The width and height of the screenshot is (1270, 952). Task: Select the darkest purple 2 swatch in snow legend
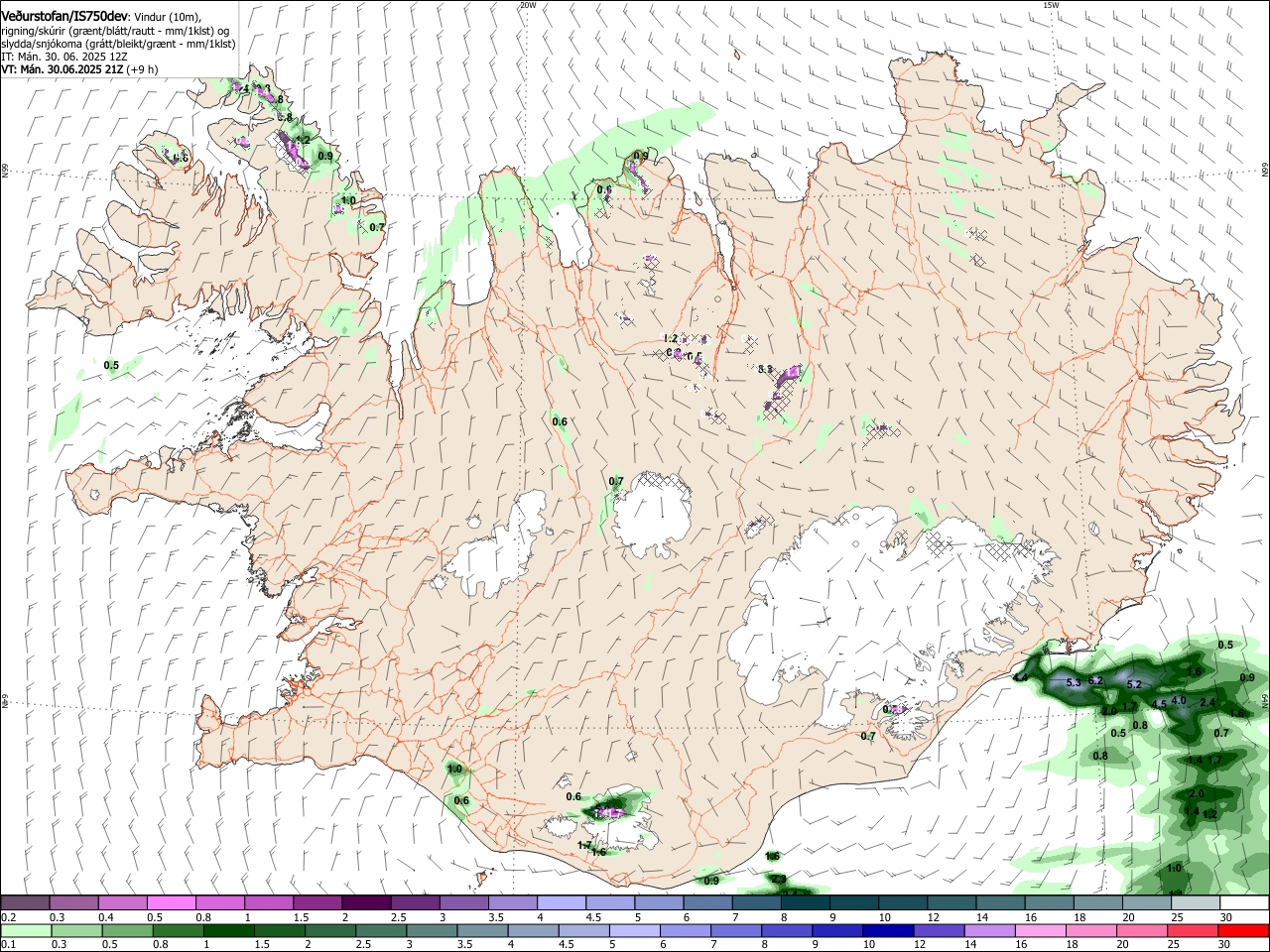[x=365, y=902]
